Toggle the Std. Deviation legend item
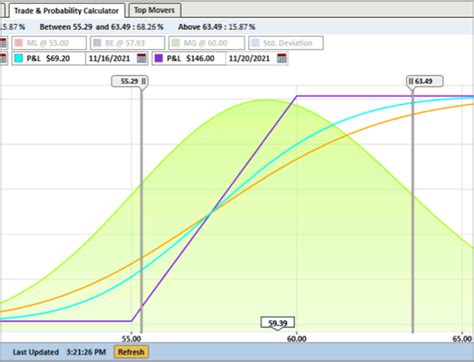 pyautogui.click(x=286, y=43)
